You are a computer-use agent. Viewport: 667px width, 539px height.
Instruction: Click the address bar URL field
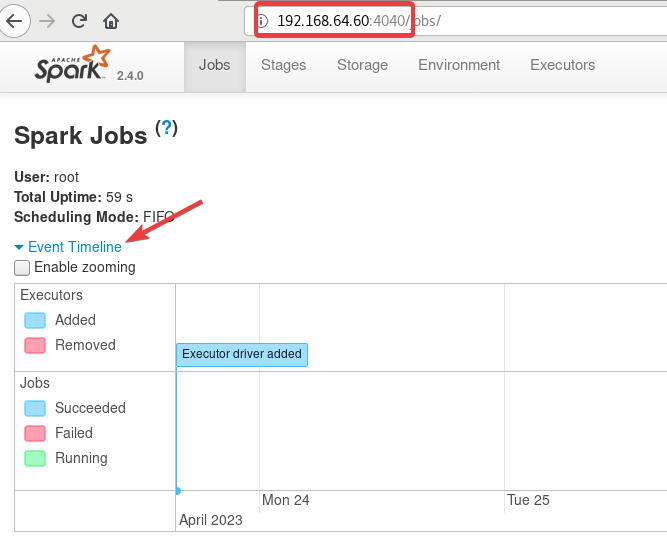click(455, 20)
